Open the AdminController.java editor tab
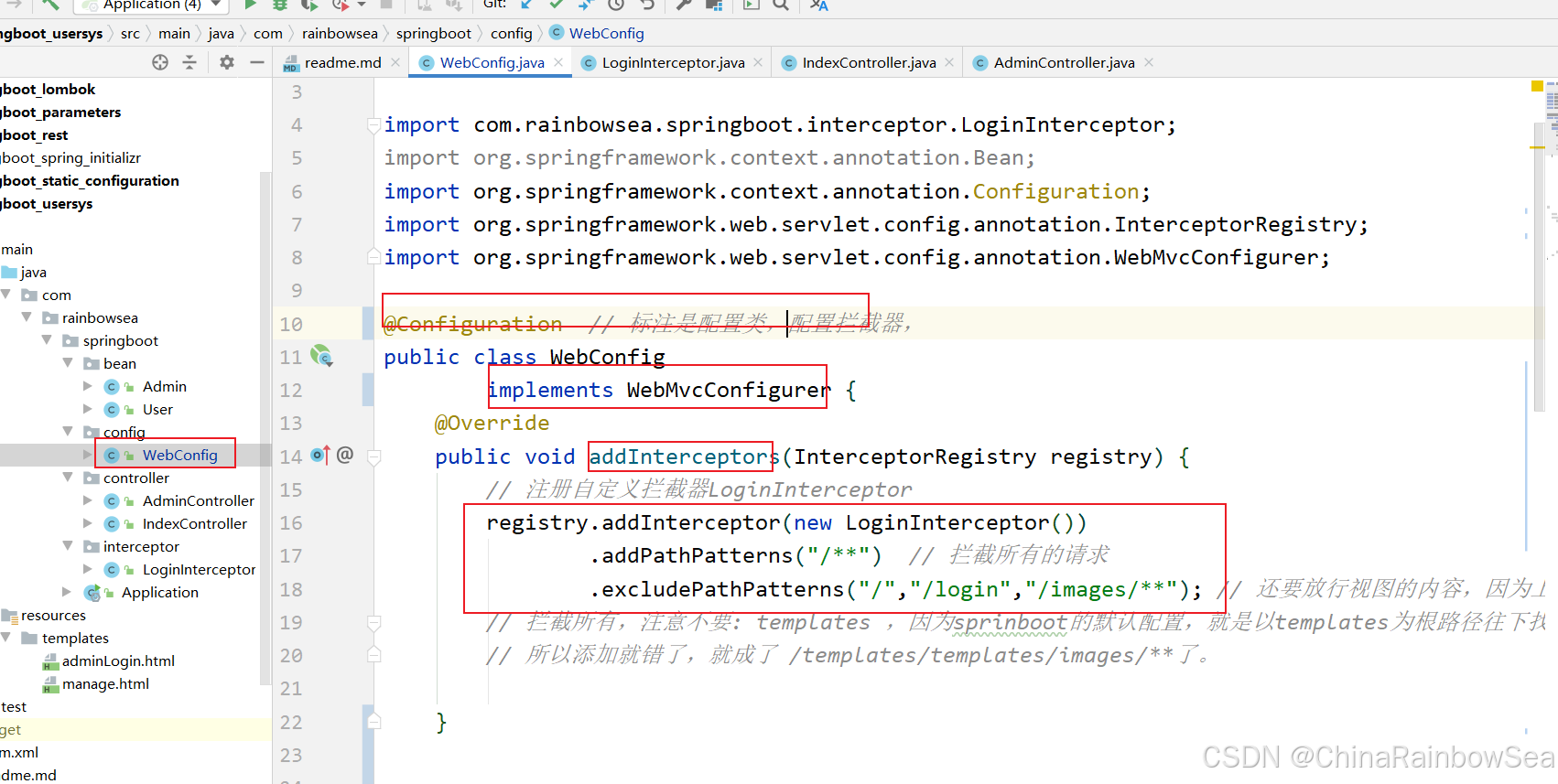The image size is (1558, 784). pyautogui.click(x=1063, y=62)
